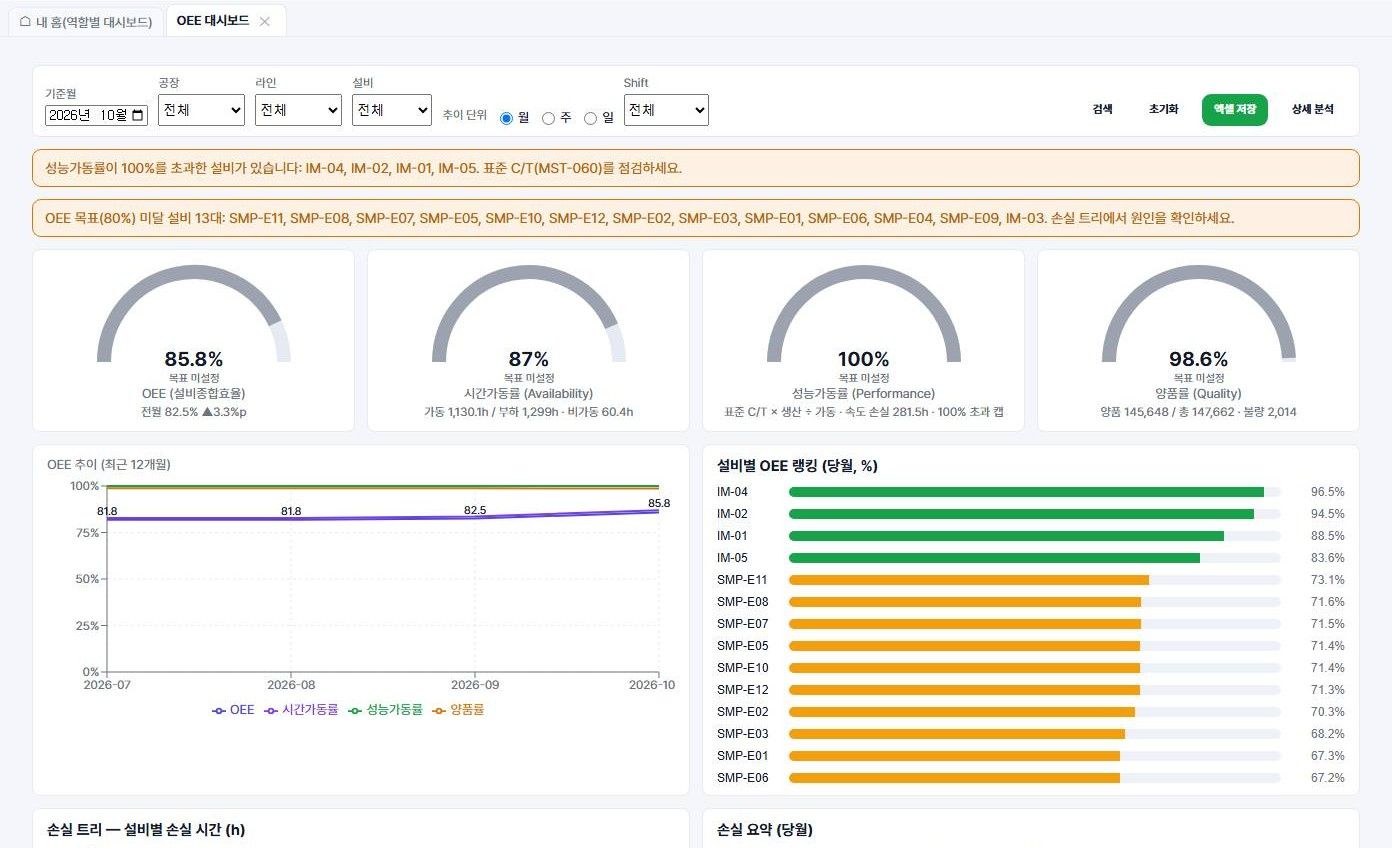Click the 검색 button
The image size is (1392, 848).
tap(1102, 110)
